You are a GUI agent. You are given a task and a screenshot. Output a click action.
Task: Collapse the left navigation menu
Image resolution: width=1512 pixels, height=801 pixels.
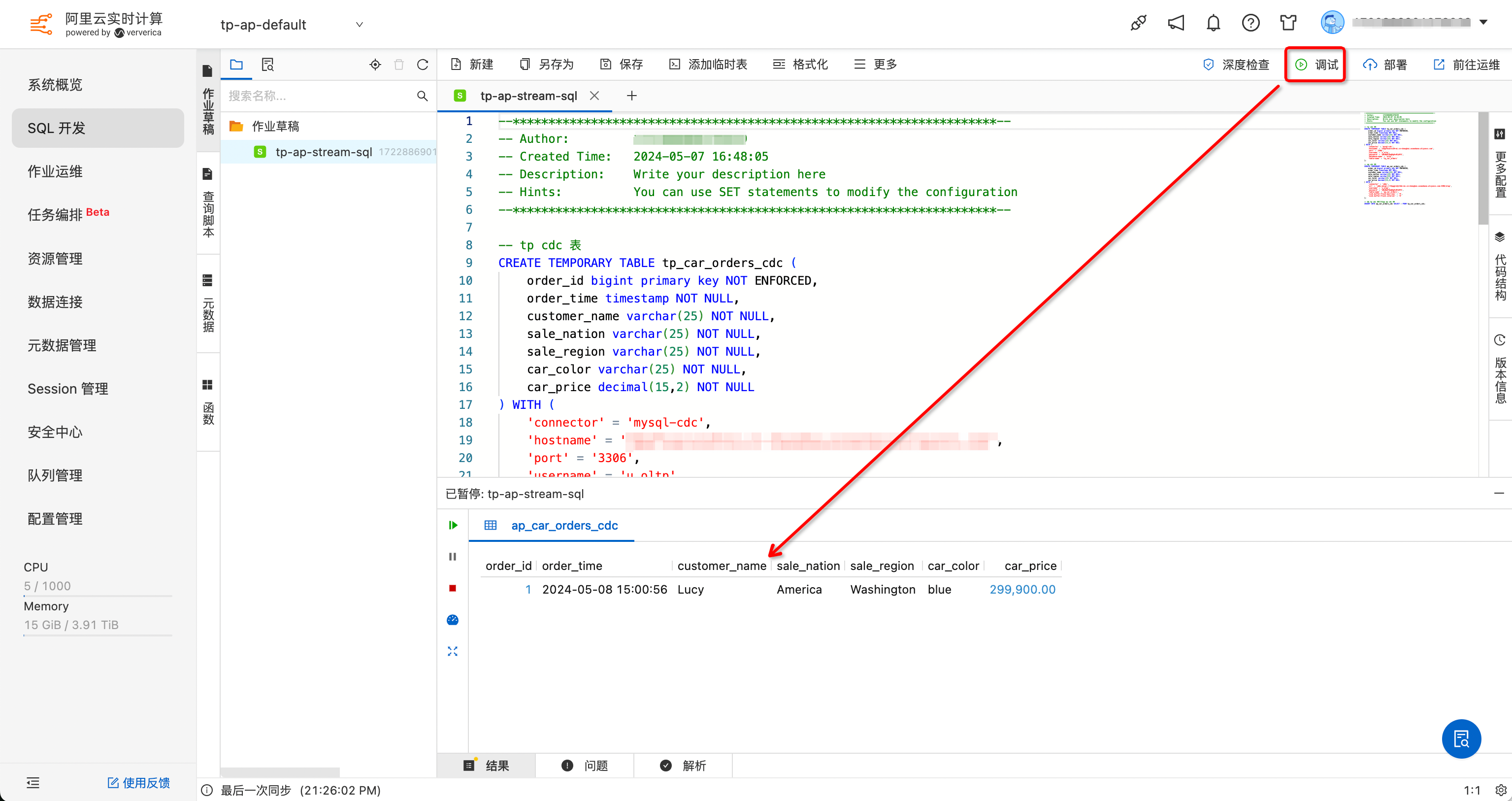tap(33, 783)
